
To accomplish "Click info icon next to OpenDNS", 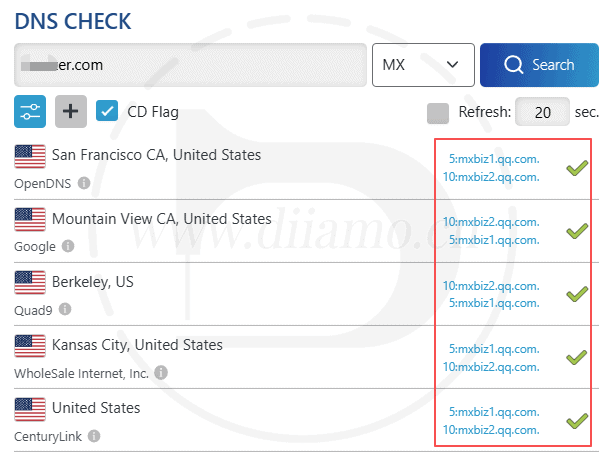I will tap(84, 184).
